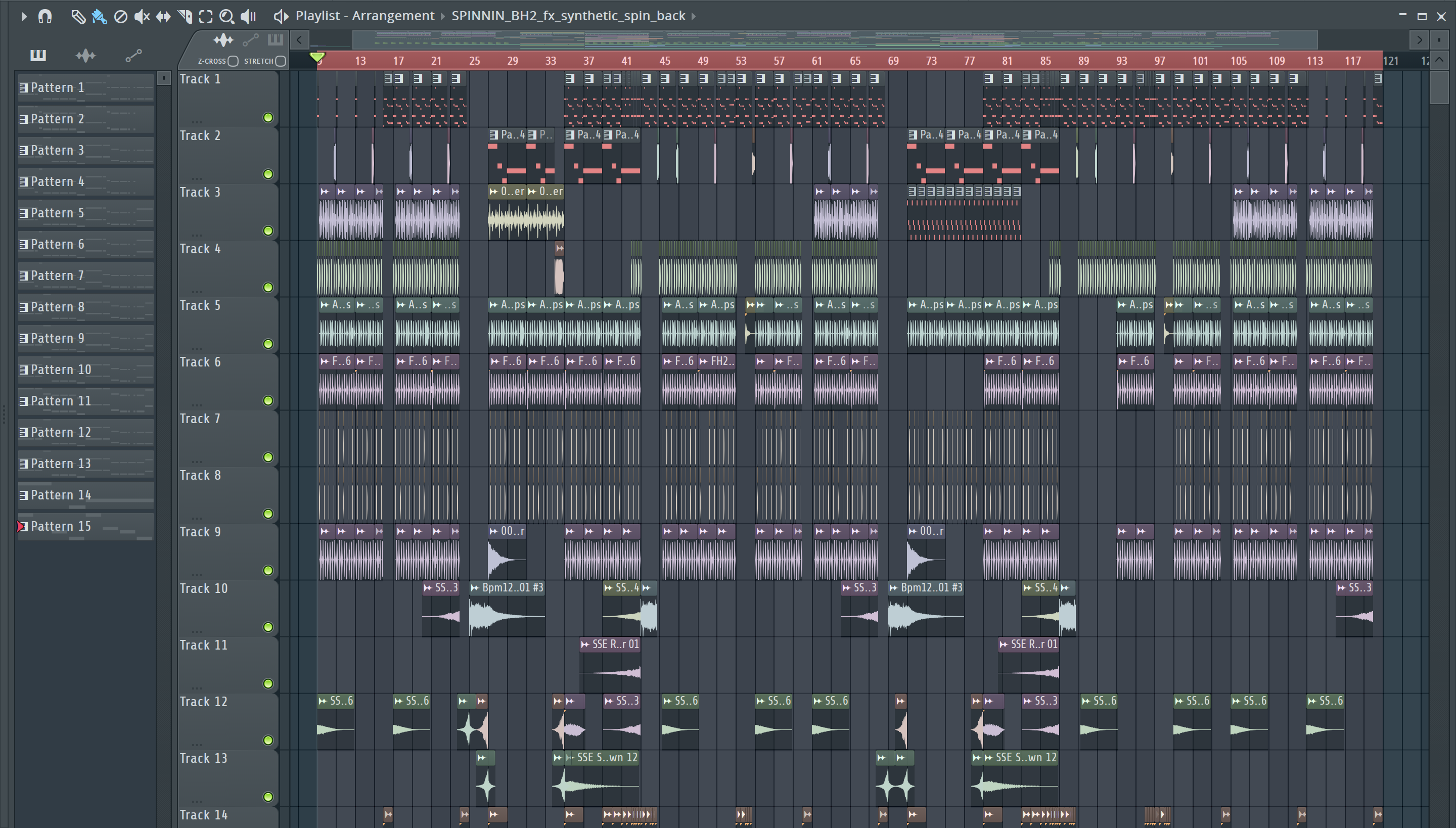
Task: Select the Paint brush tool
Action: [99, 17]
